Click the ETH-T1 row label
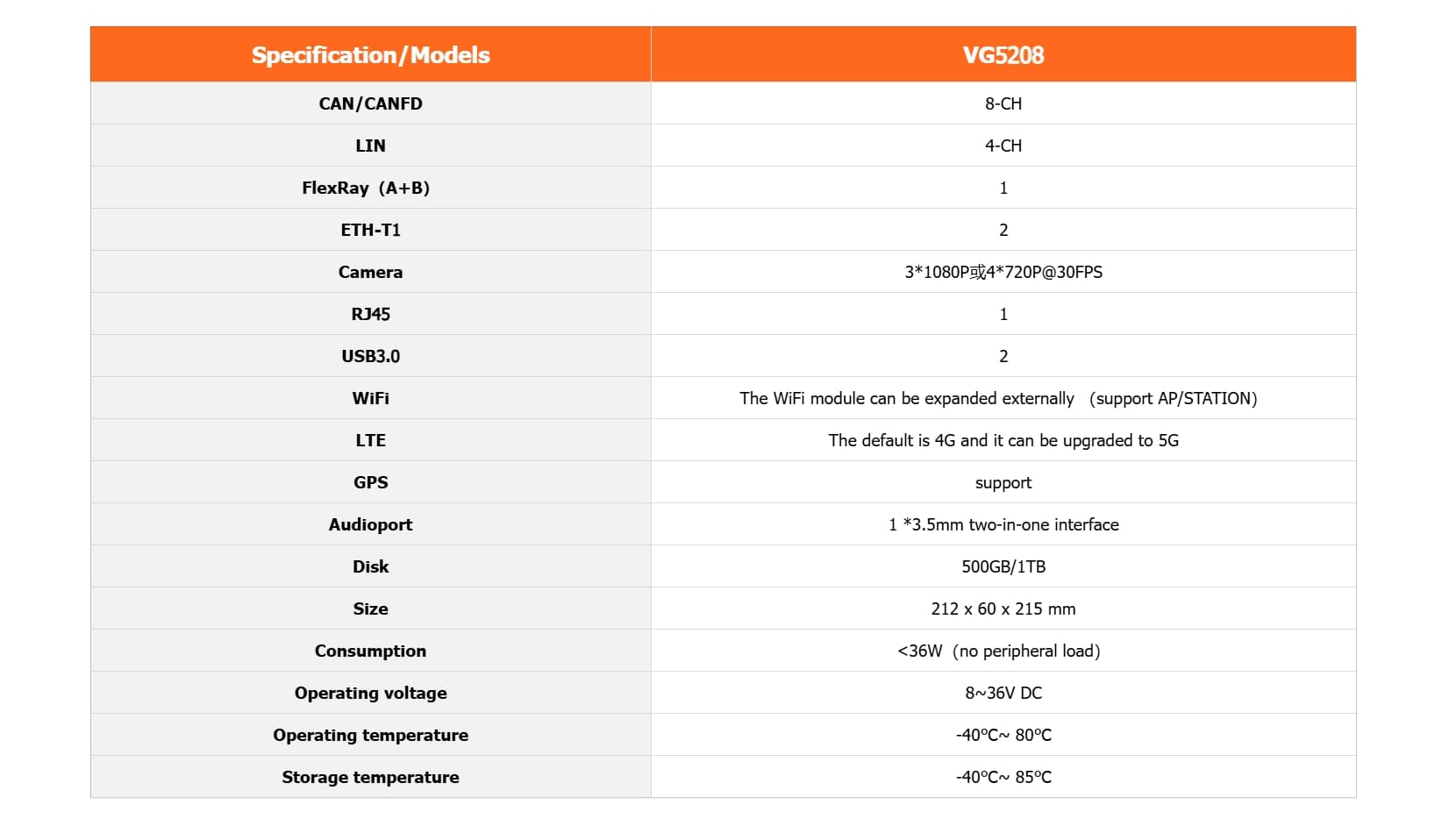 370,230
